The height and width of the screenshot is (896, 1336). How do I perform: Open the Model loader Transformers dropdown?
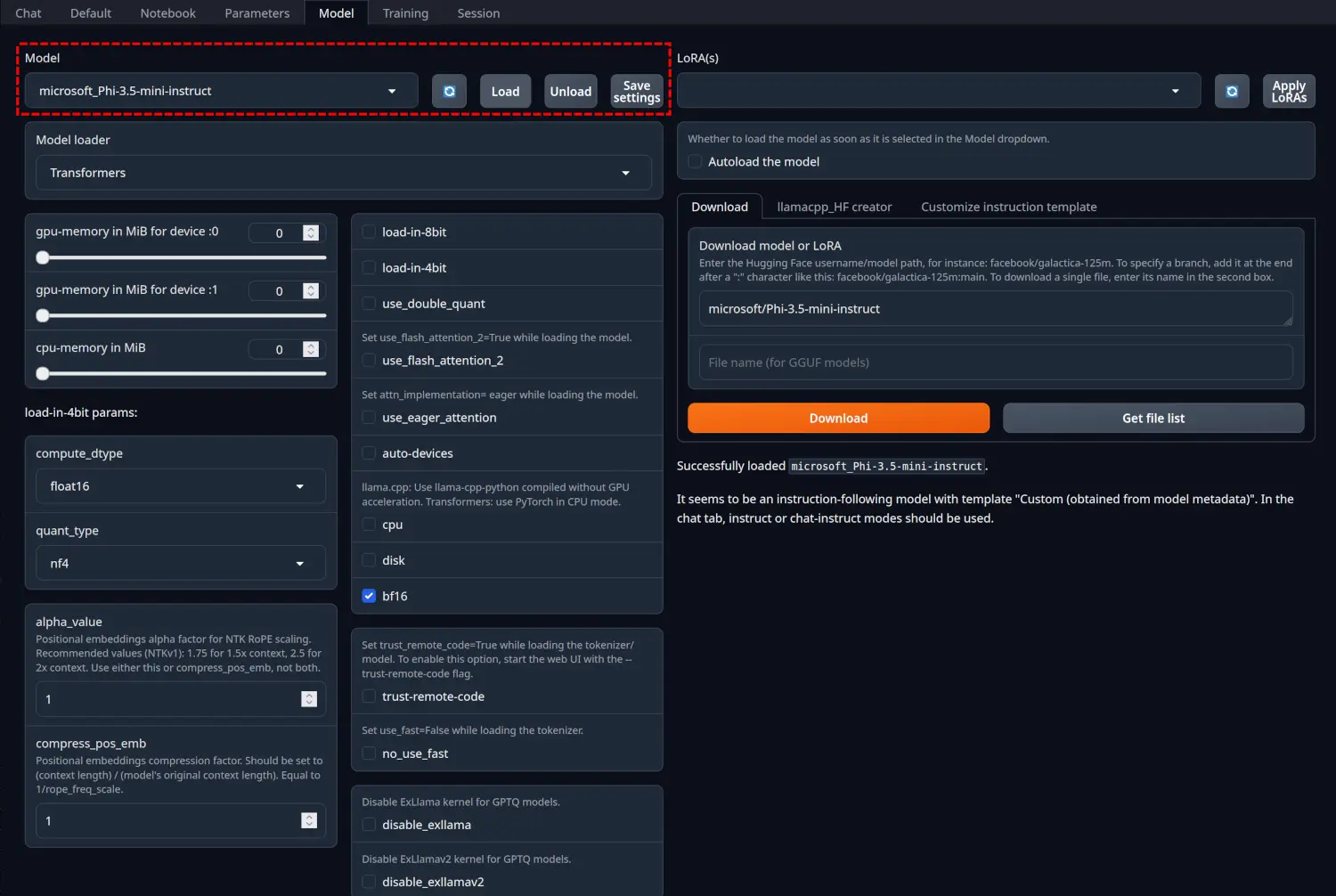click(x=343, y=173)
